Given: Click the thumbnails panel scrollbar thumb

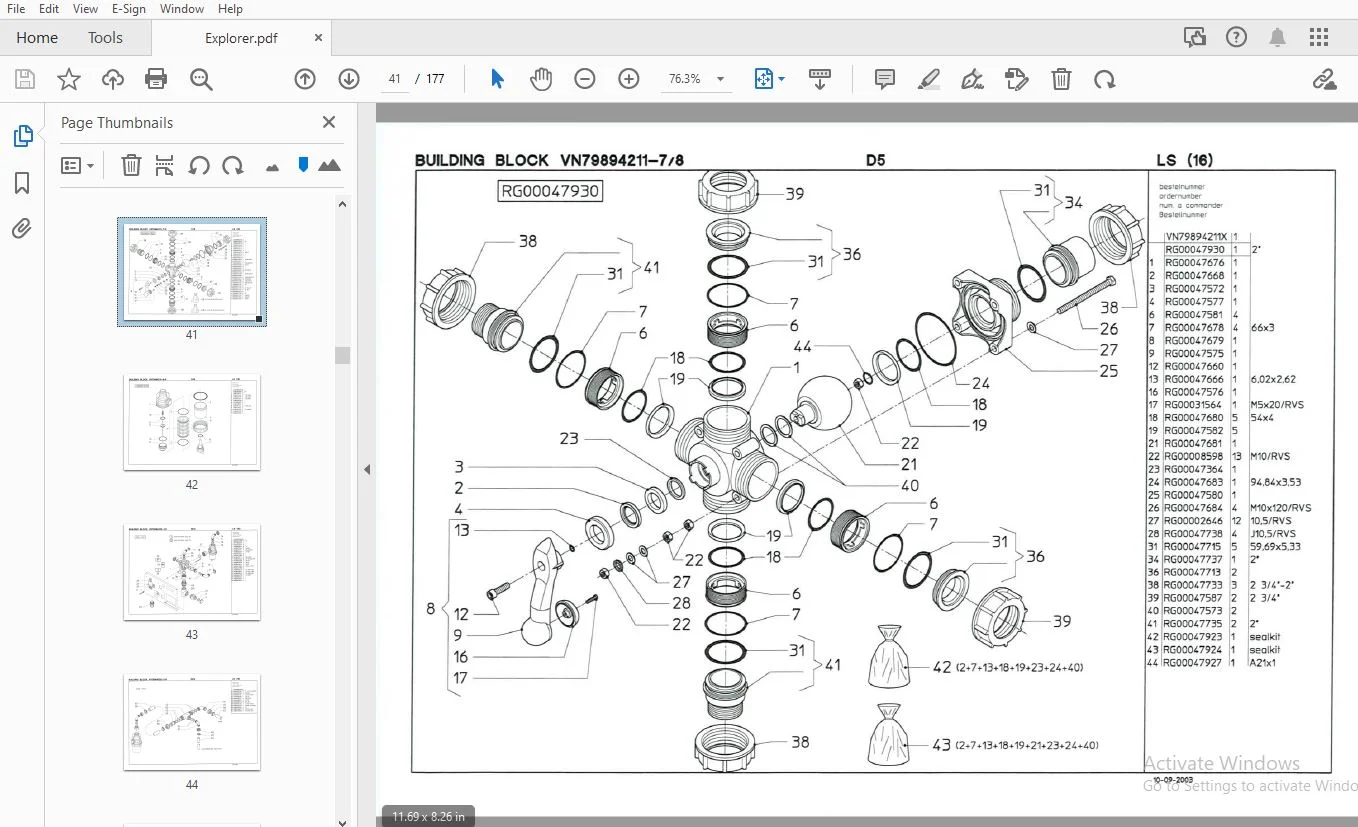Looking at the screenshot, I should (342, 355).
